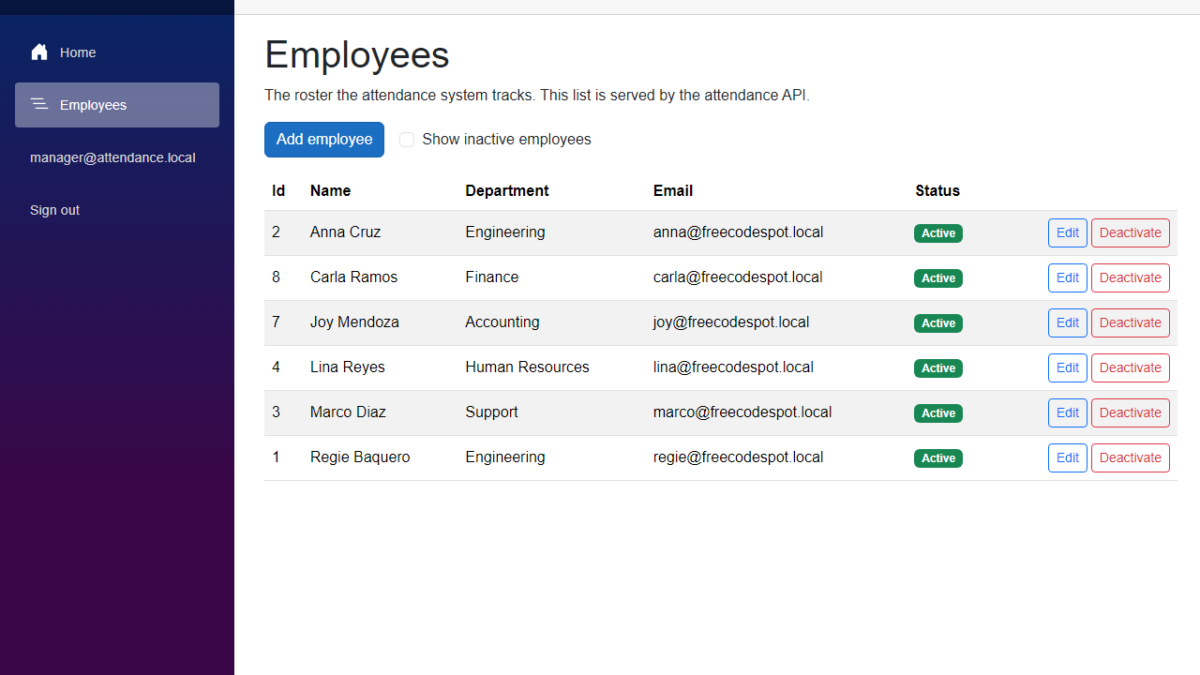The image size is (1200, 675).
Task: Click the Active badge for Joy Mendoza
Action: tap(938, 323)
